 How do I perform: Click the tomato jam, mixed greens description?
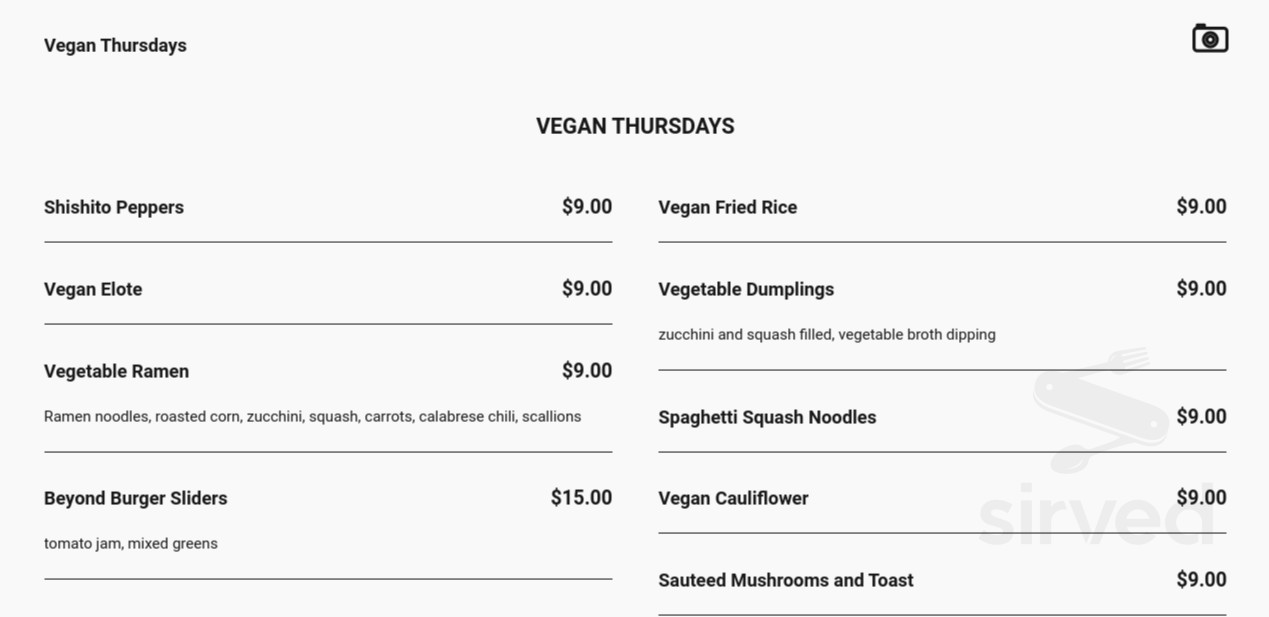pos(131,543)
